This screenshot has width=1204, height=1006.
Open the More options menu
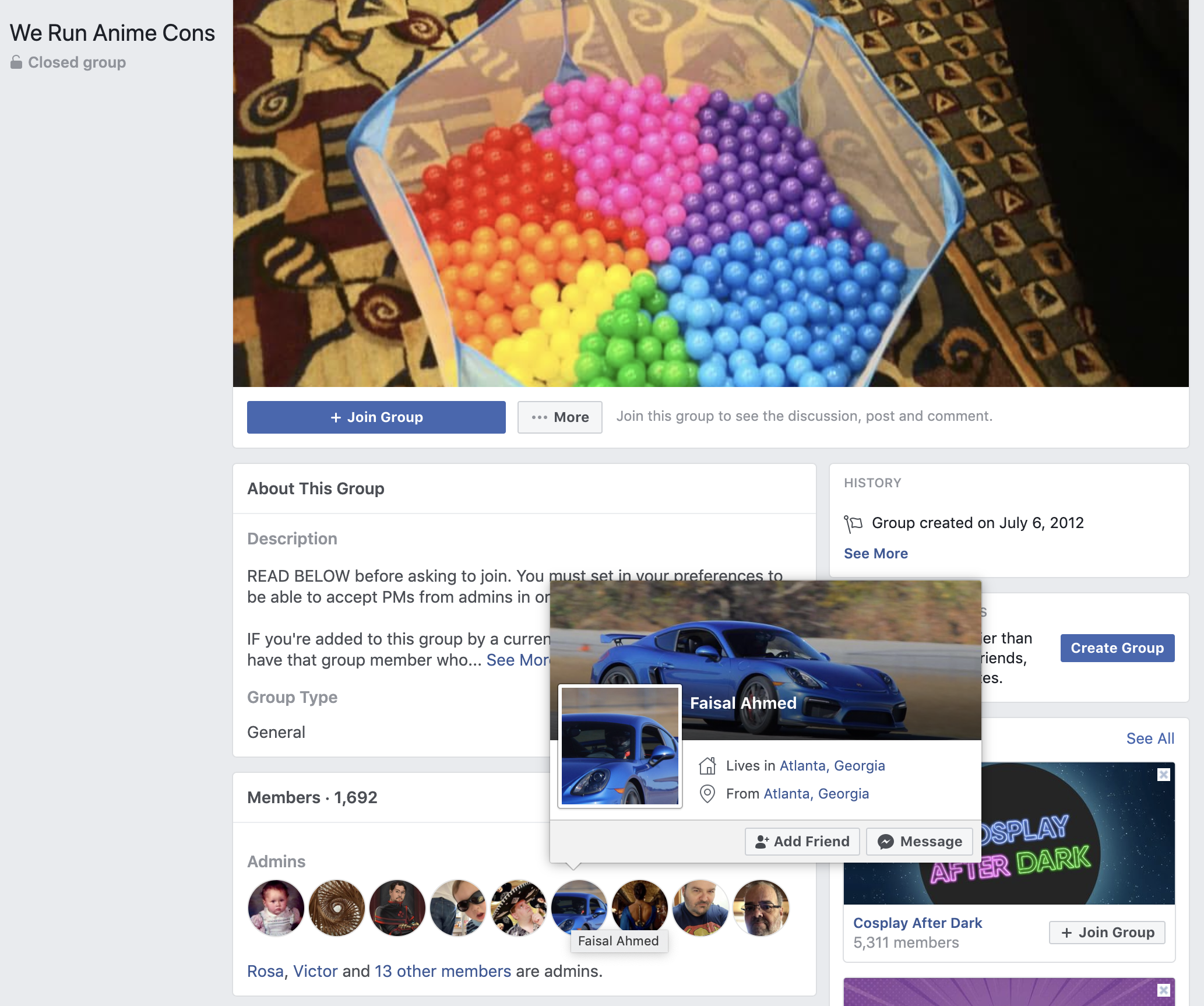point(559,417)
